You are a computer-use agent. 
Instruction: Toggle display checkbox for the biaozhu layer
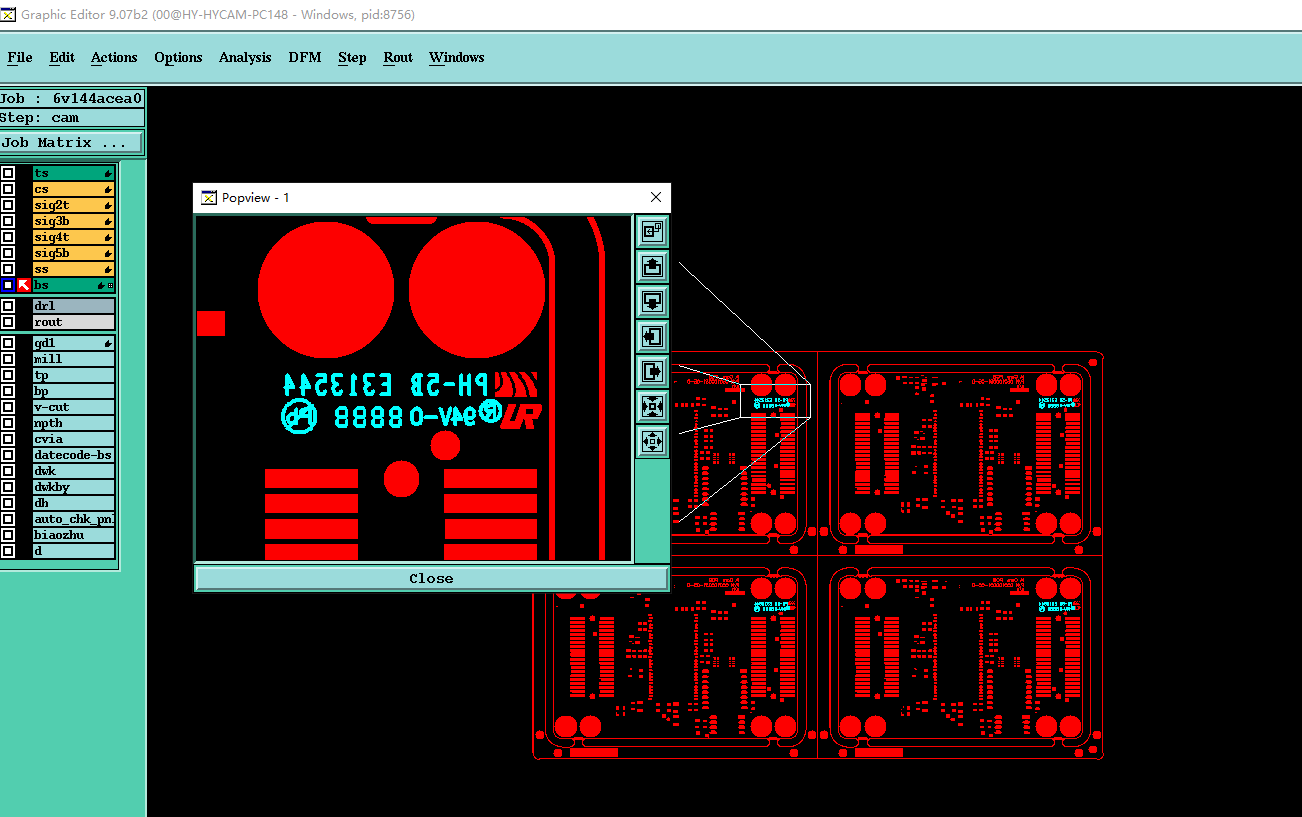[x=8, y=535]
